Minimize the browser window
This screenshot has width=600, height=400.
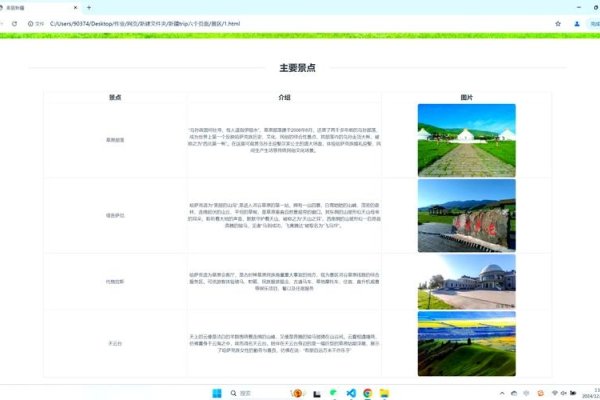point(579,7)
